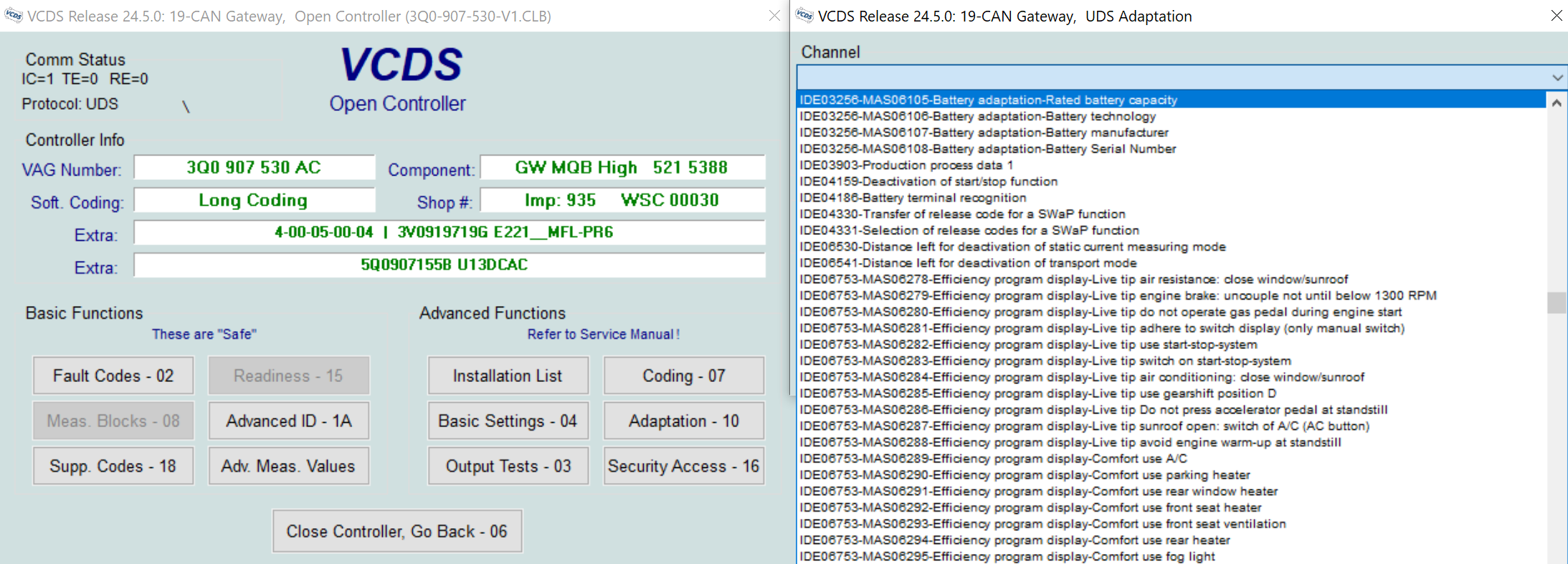Image resolution: width=1568 pixels, height=564 pixels.
Task: Click the VCDS icon in Open Controller title bar
Action: tap(14, 15)
